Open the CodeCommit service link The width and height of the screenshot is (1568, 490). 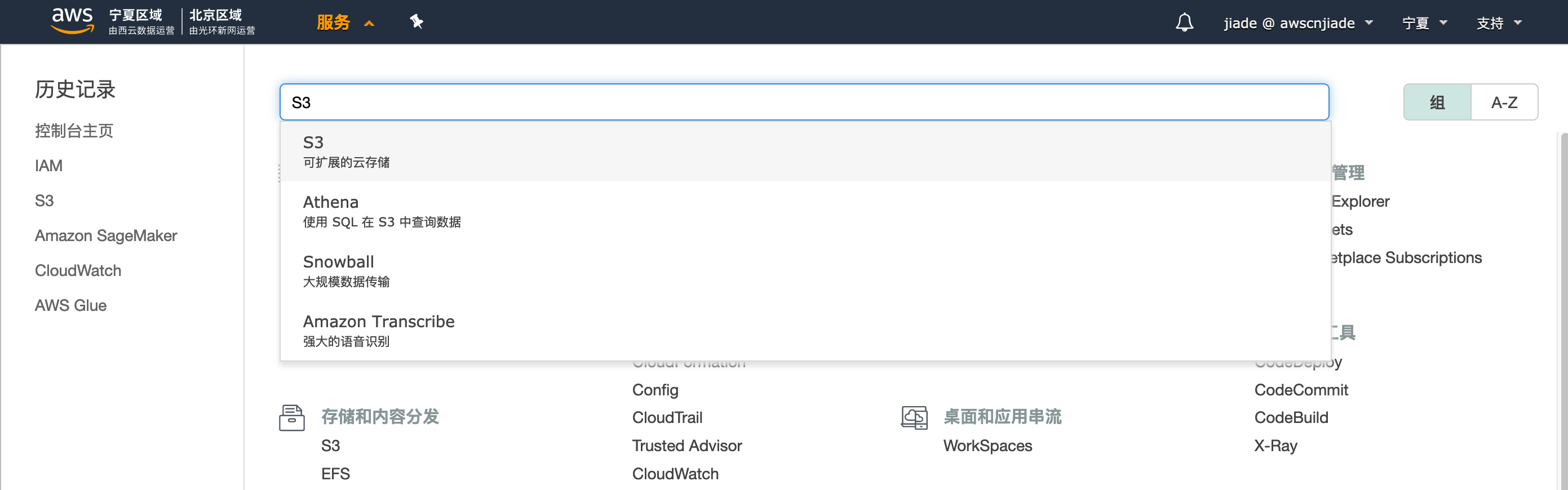click(x=1301, y=390)
